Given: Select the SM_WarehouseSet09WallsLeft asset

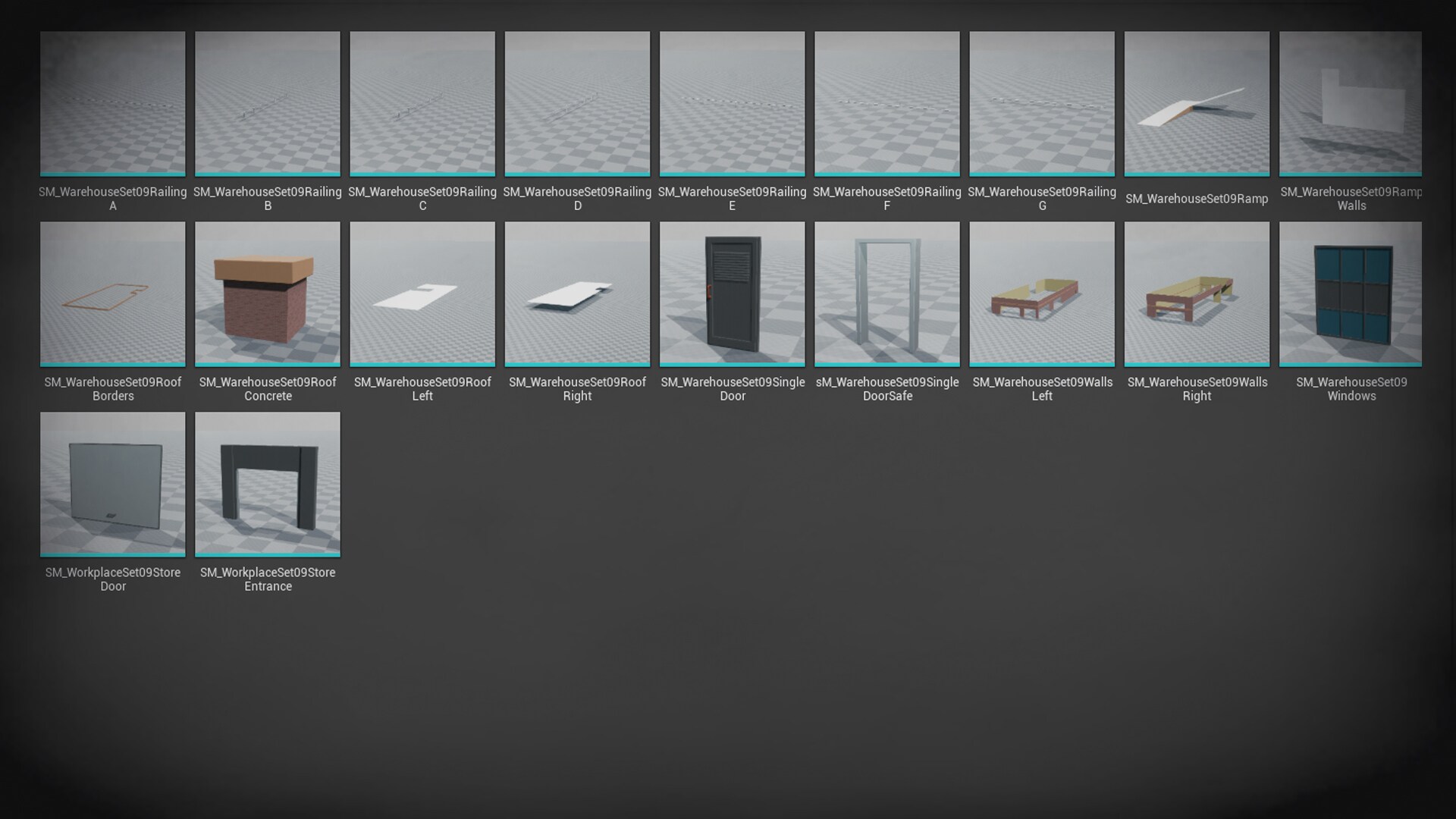Looking at the screenshot, I should click(1041, 294).
